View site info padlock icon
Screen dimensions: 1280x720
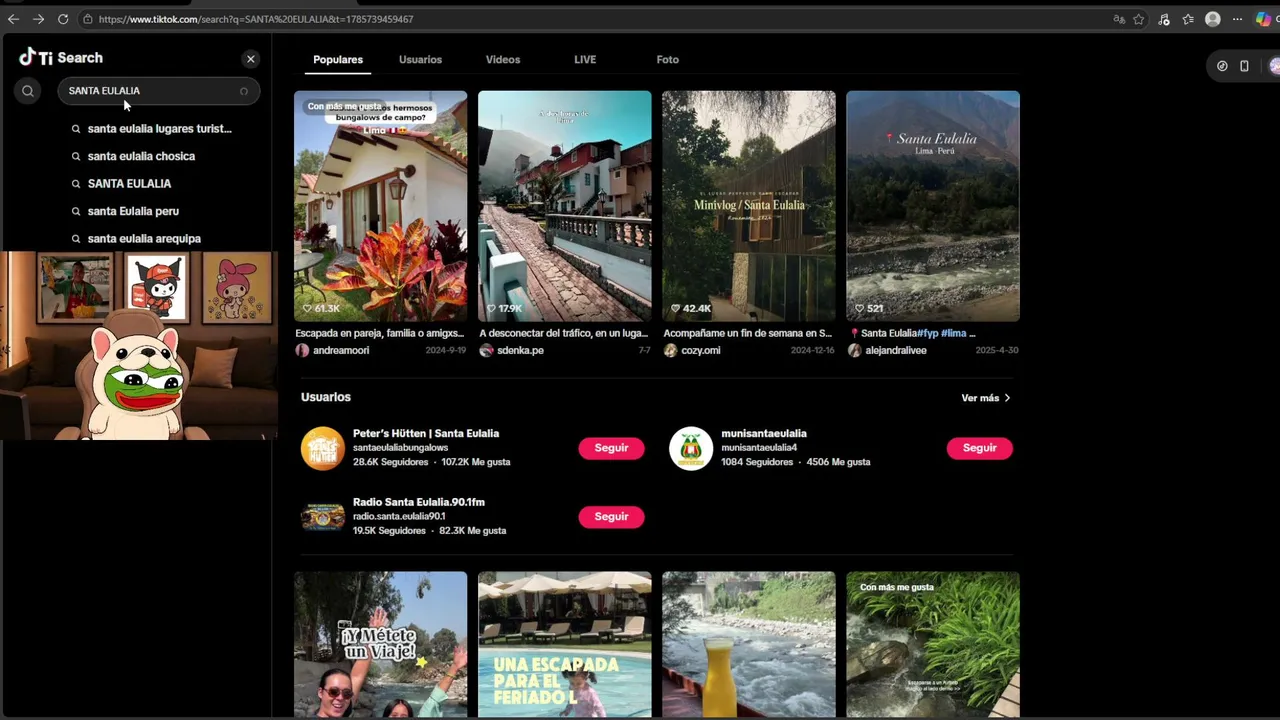click(x=88, y=19)
